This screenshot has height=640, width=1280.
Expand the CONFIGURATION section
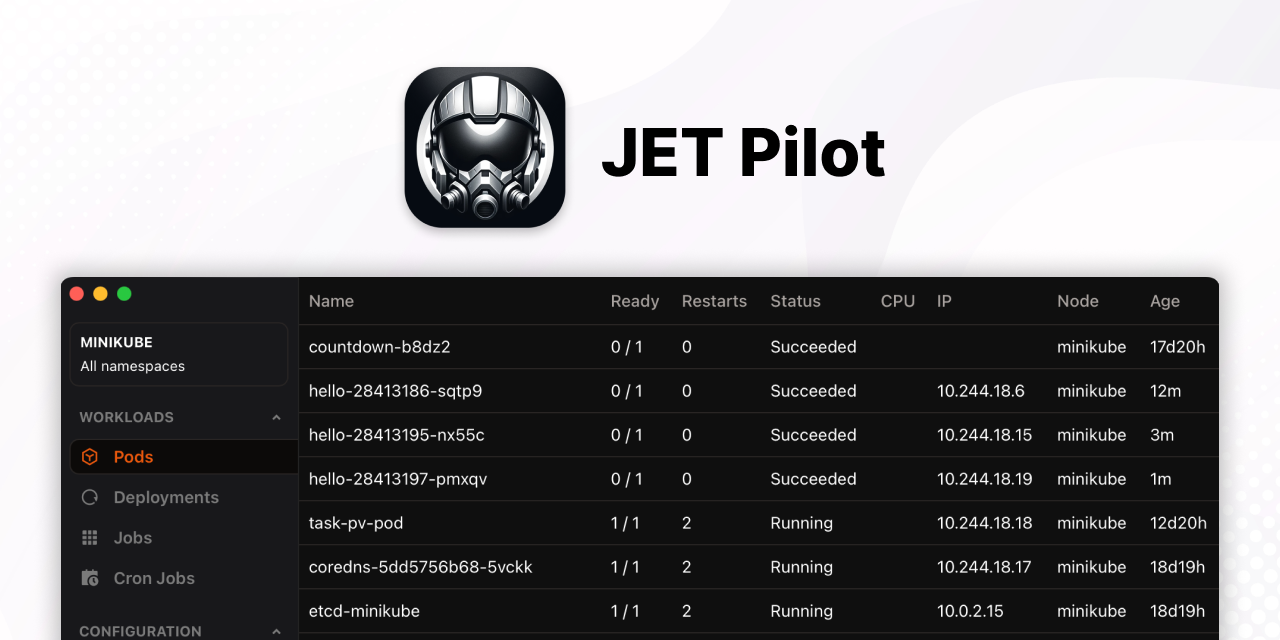click(x=277, y=631)
